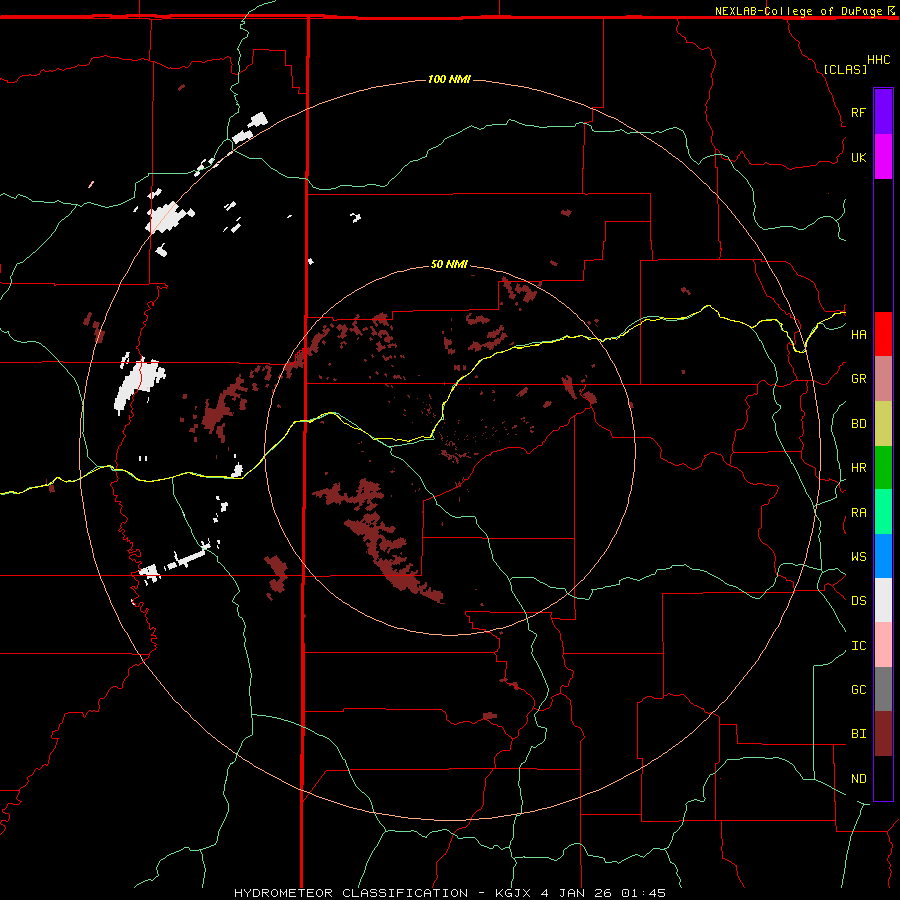Image resolution: width=900 pixels, height=900 pixels.
Task: Click the magenta UK color swatch
Action: point(883,157)
